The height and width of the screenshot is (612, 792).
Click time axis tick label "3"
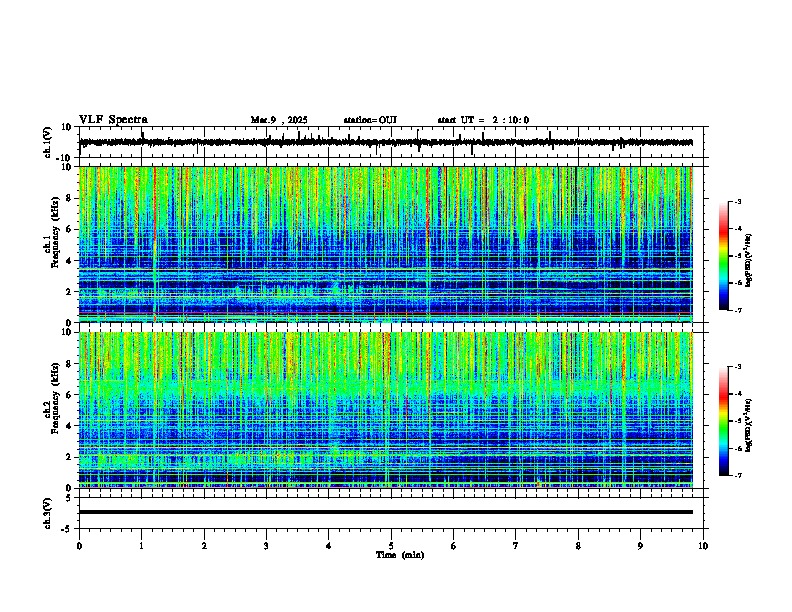pyautogui.click(x=266, y=546)
